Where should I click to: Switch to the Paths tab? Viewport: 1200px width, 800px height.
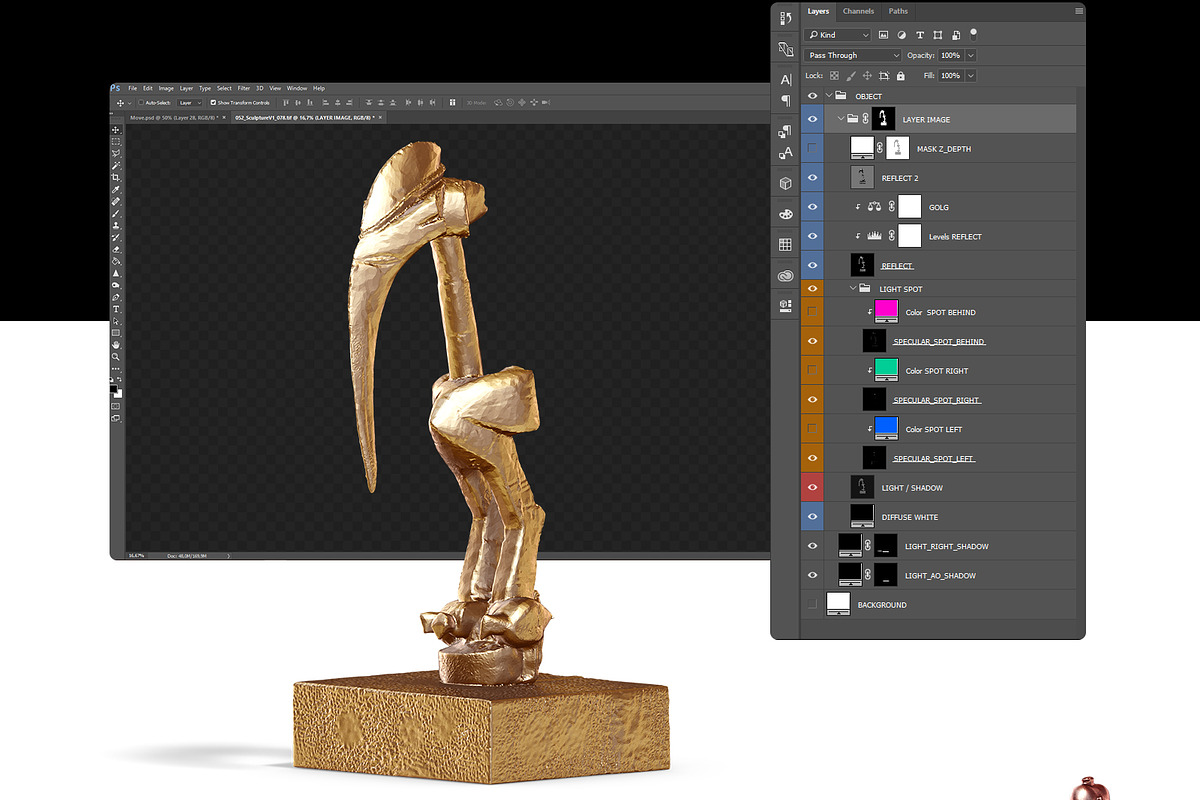coord(898,11)
